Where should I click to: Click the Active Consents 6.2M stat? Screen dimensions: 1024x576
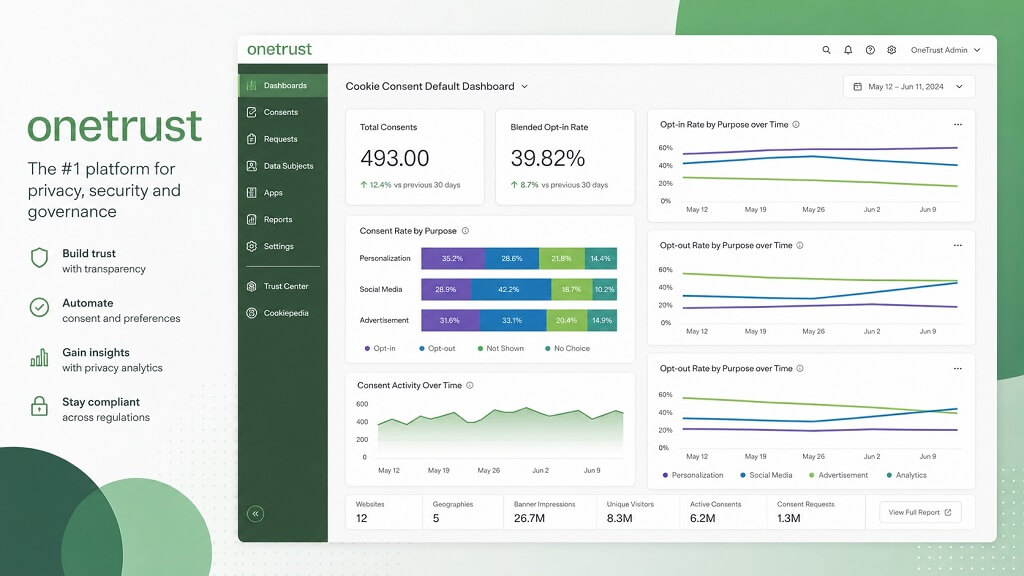click(715, 512)
